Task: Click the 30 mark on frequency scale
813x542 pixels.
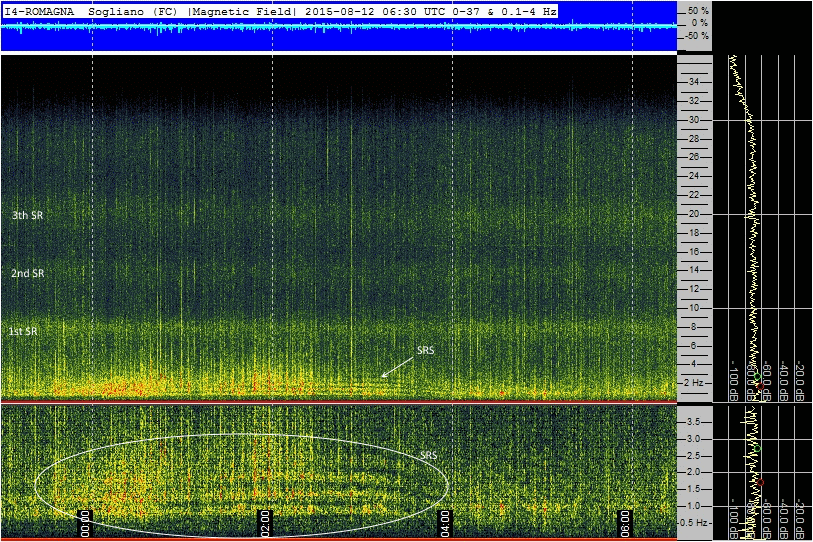Action: pos(693,120)
